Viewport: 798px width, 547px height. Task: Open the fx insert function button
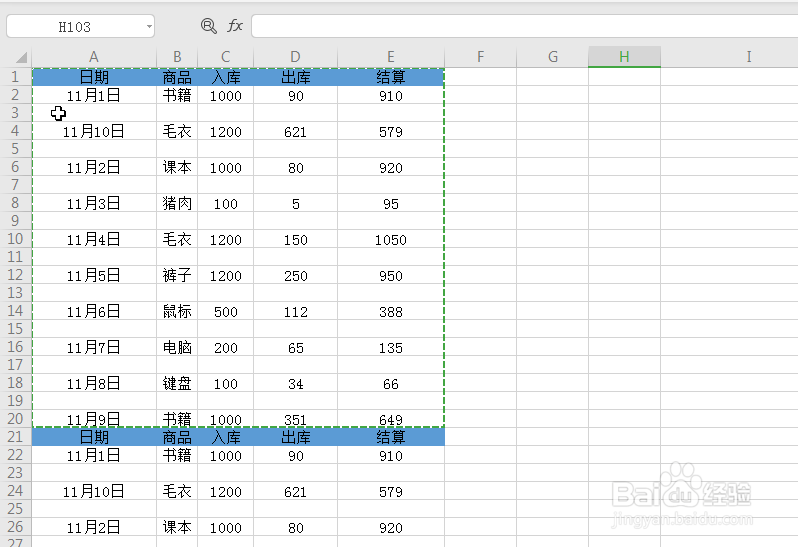[x=235, y=25]
